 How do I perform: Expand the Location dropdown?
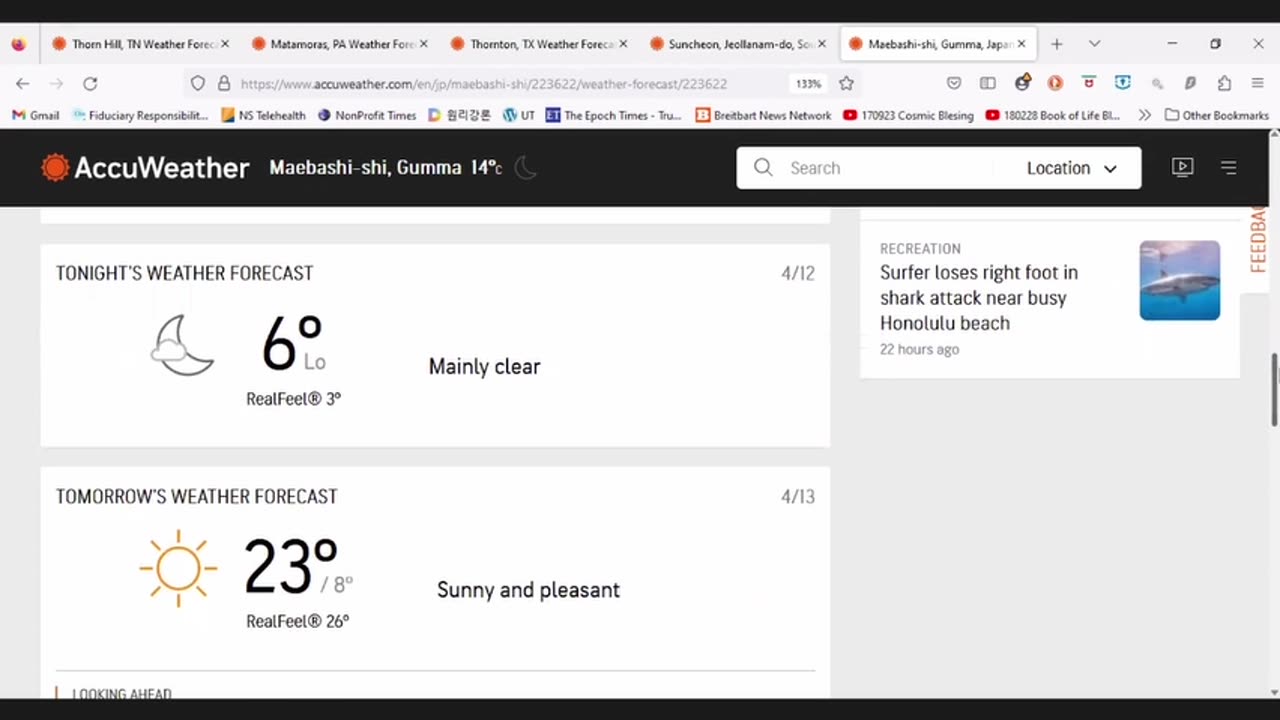[x=1071, y=168]
